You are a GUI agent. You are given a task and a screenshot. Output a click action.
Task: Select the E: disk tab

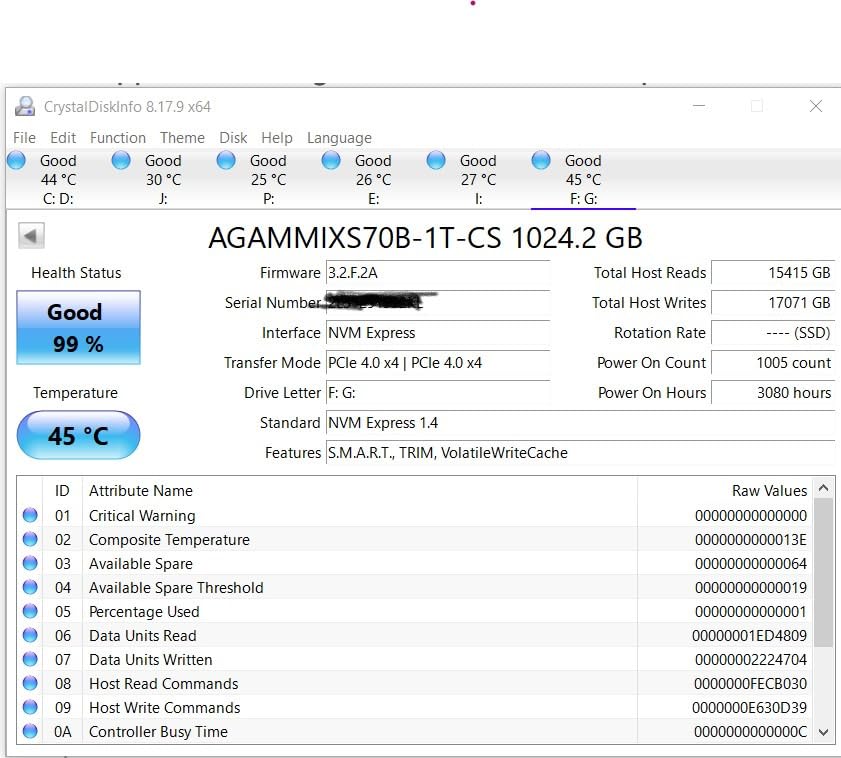[373, 180]
